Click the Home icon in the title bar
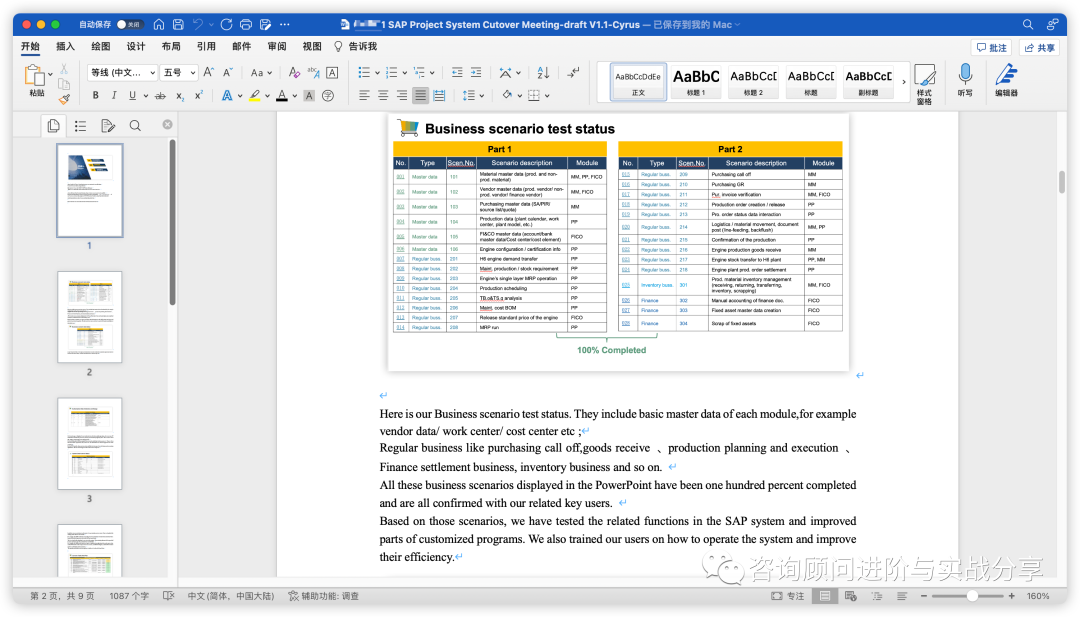 coord(159,24)
